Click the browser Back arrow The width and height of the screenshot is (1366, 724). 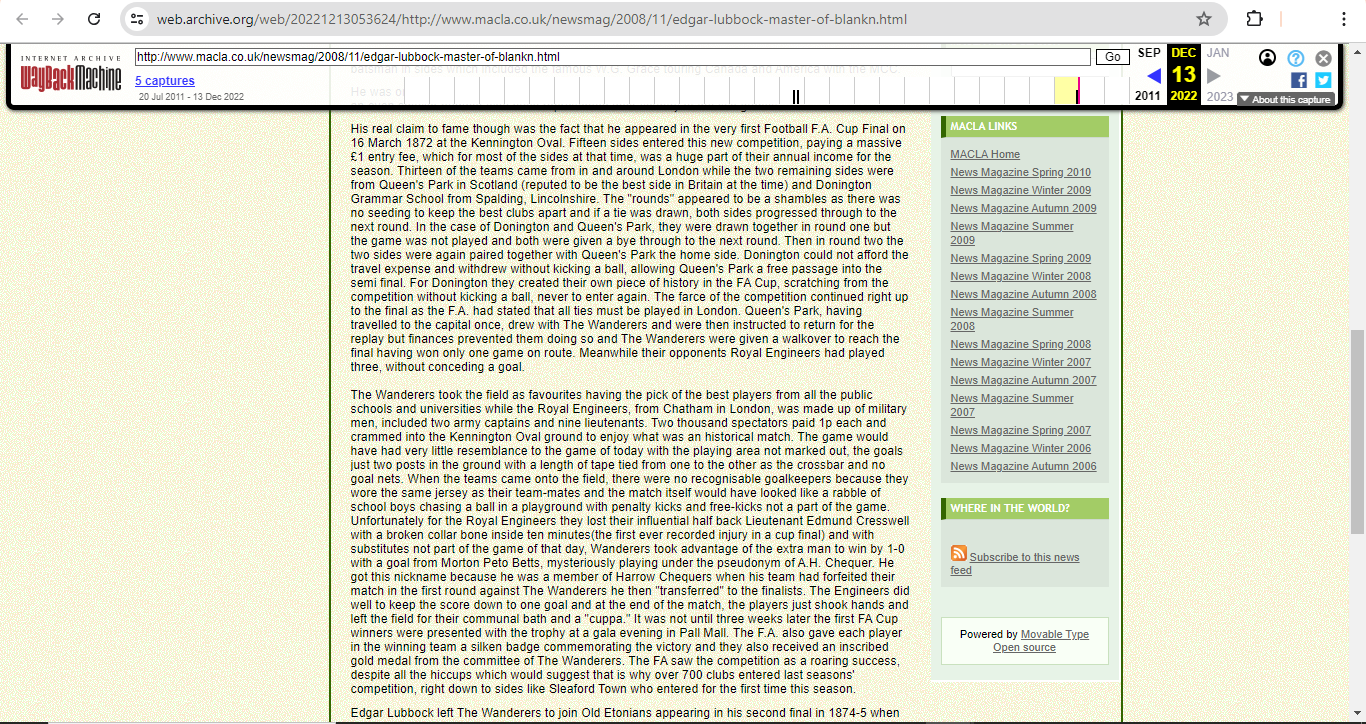23,19
